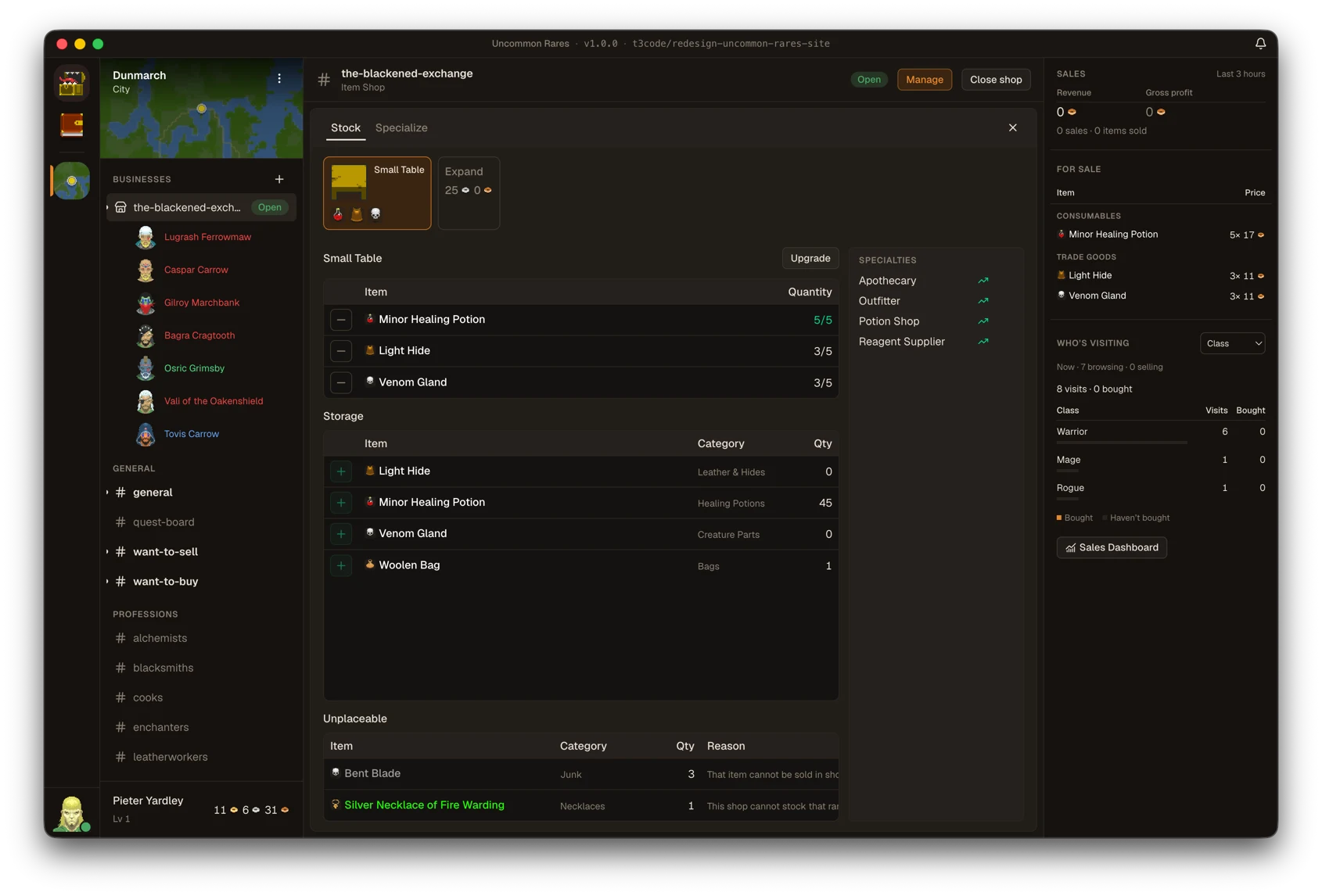Click Apothecary specialty trend icon
The width and height of the screenshot is (1322, 896).
click(983, 281)
